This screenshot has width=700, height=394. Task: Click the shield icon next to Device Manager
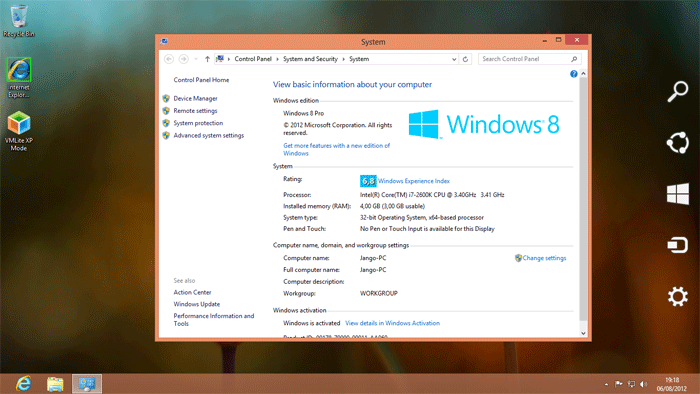pos(166,98)
